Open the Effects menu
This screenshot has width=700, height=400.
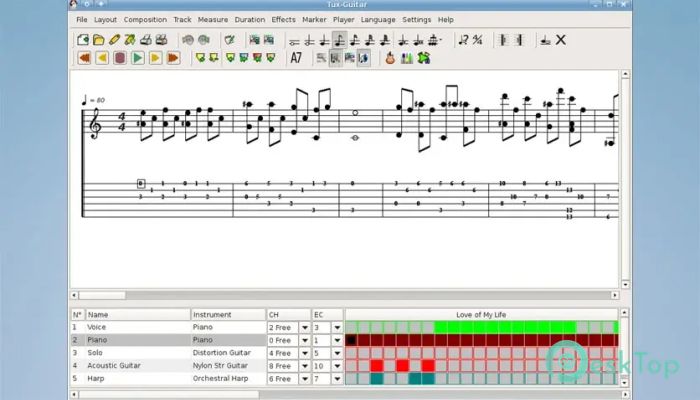coord(283,20)
